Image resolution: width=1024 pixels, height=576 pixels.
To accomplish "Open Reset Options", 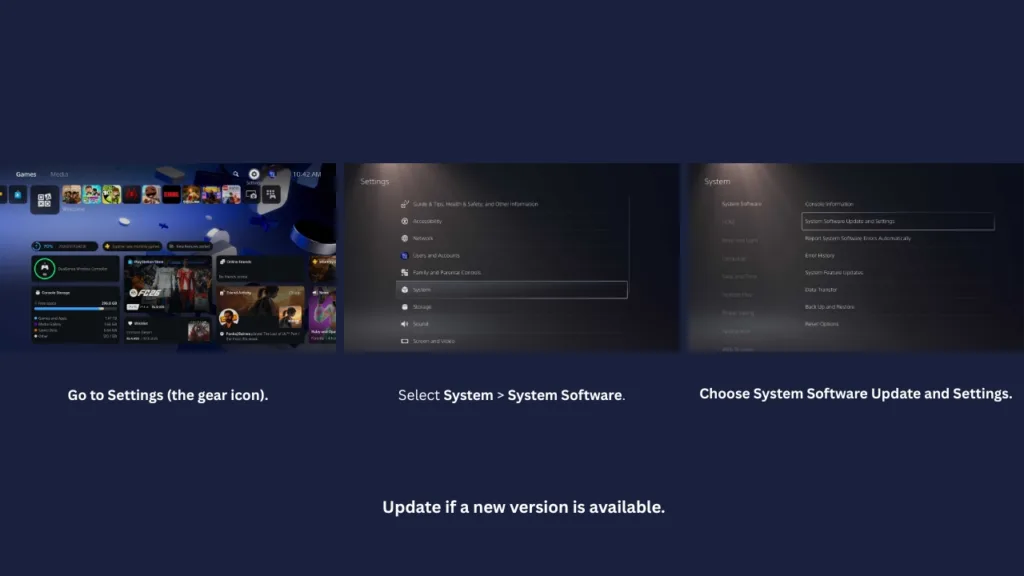I will [821, 324].
